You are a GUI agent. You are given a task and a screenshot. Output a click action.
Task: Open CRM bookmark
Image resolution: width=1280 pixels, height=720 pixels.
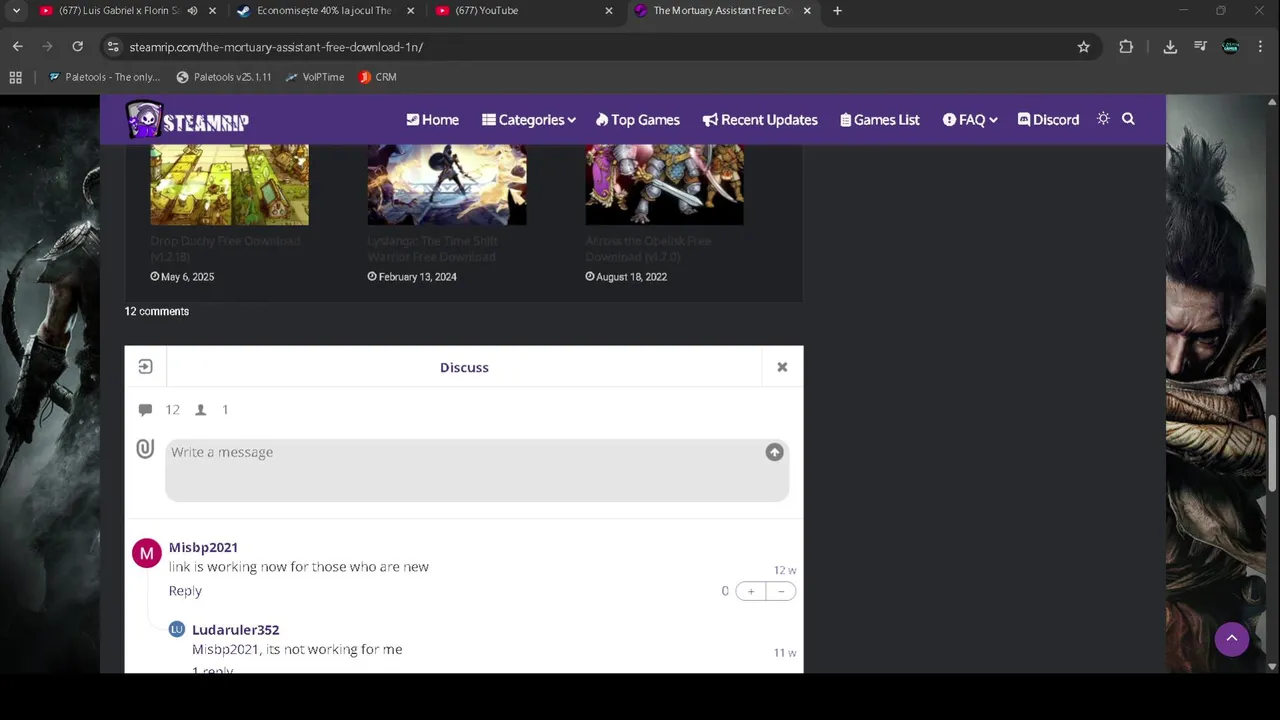pyautogui.click(x=378, y=77)
